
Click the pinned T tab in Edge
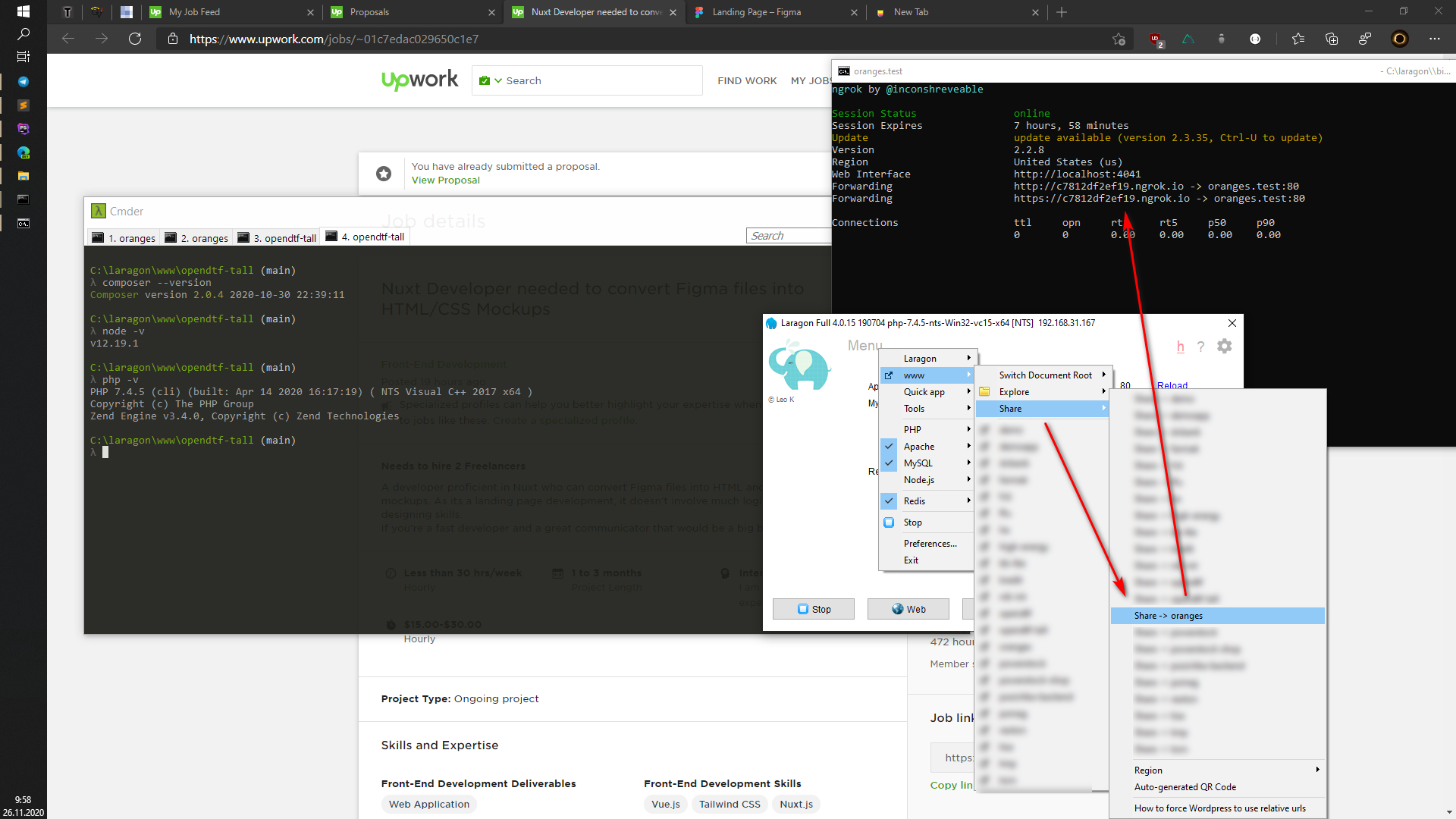pos(67,12)
